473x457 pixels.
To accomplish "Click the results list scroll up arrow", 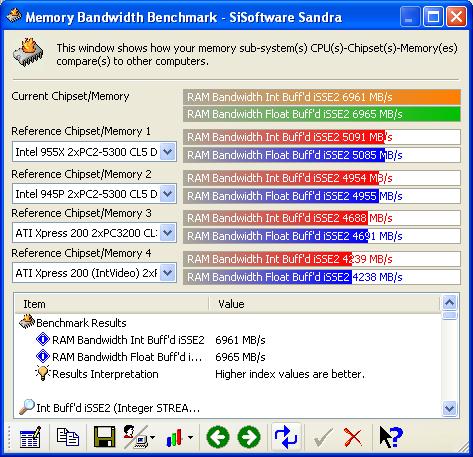I will coord(450,303).
